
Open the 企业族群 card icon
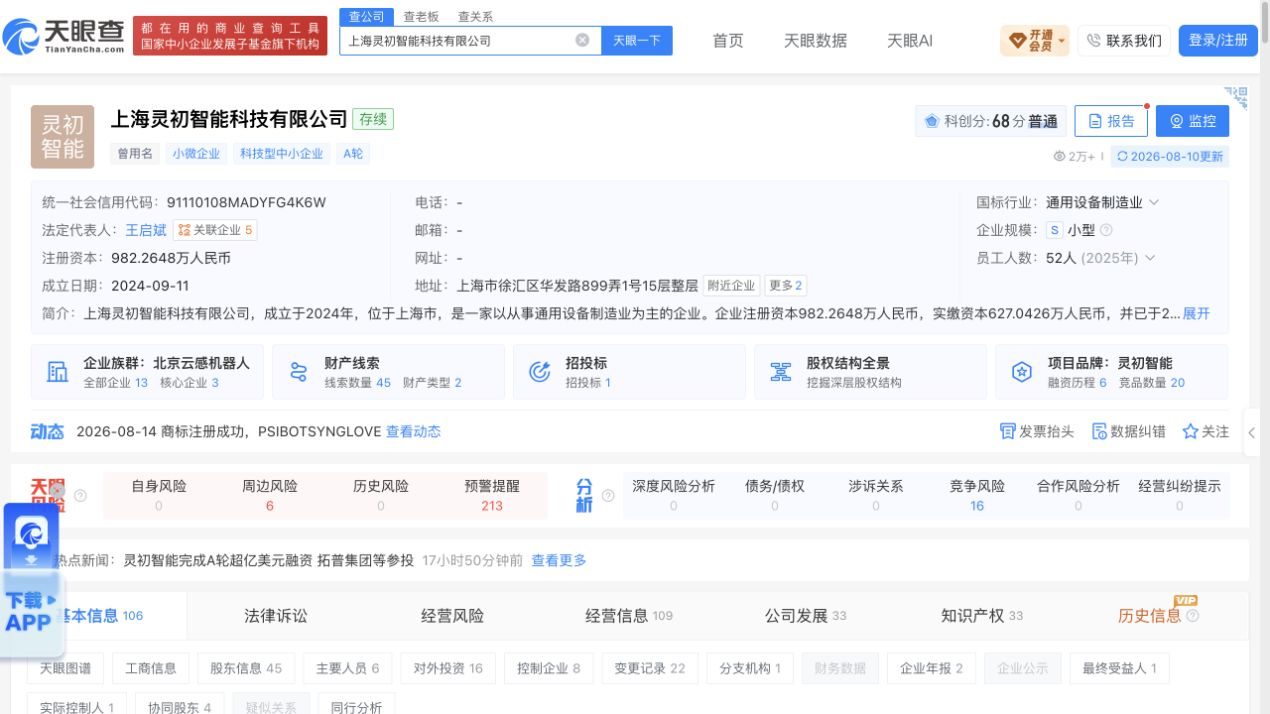57,372
